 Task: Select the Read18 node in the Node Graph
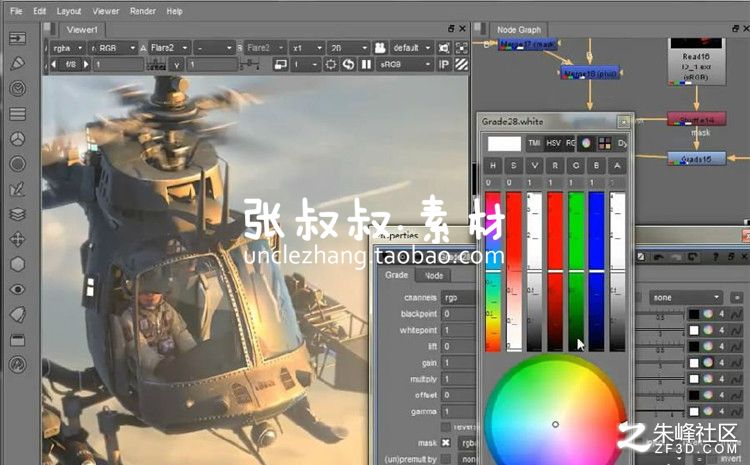coord(696,61)
